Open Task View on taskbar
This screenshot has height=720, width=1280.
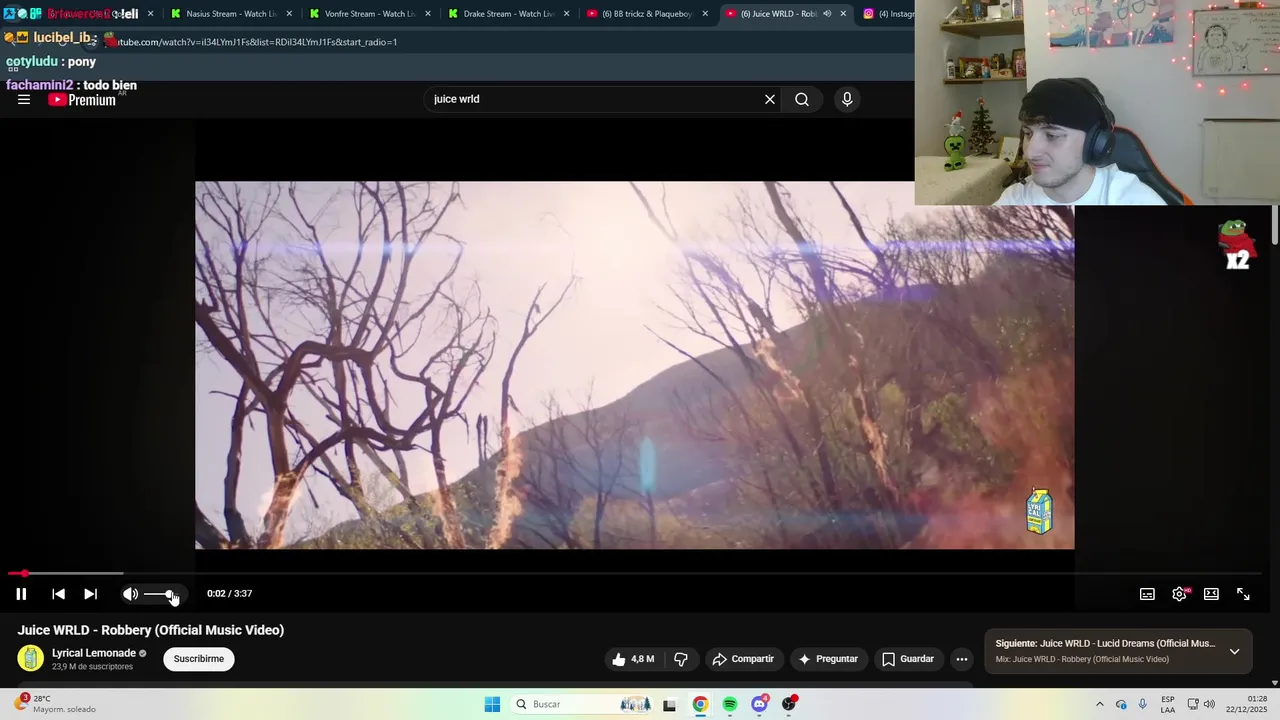669,704
